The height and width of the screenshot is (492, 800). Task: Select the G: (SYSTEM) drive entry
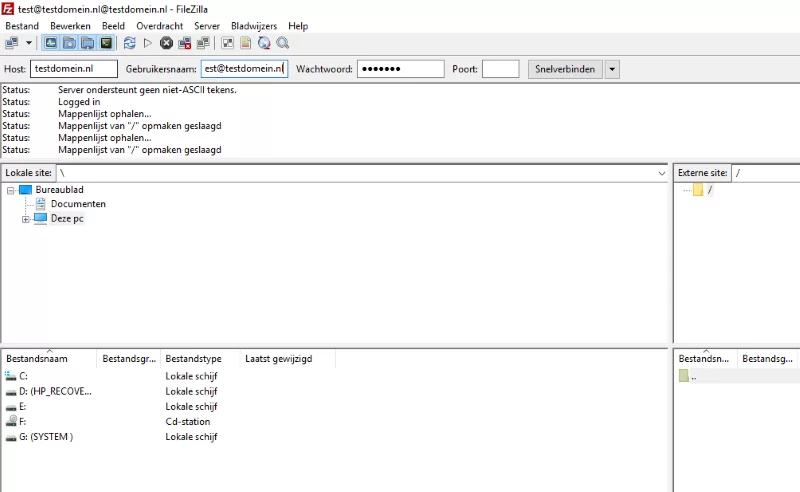46,437
